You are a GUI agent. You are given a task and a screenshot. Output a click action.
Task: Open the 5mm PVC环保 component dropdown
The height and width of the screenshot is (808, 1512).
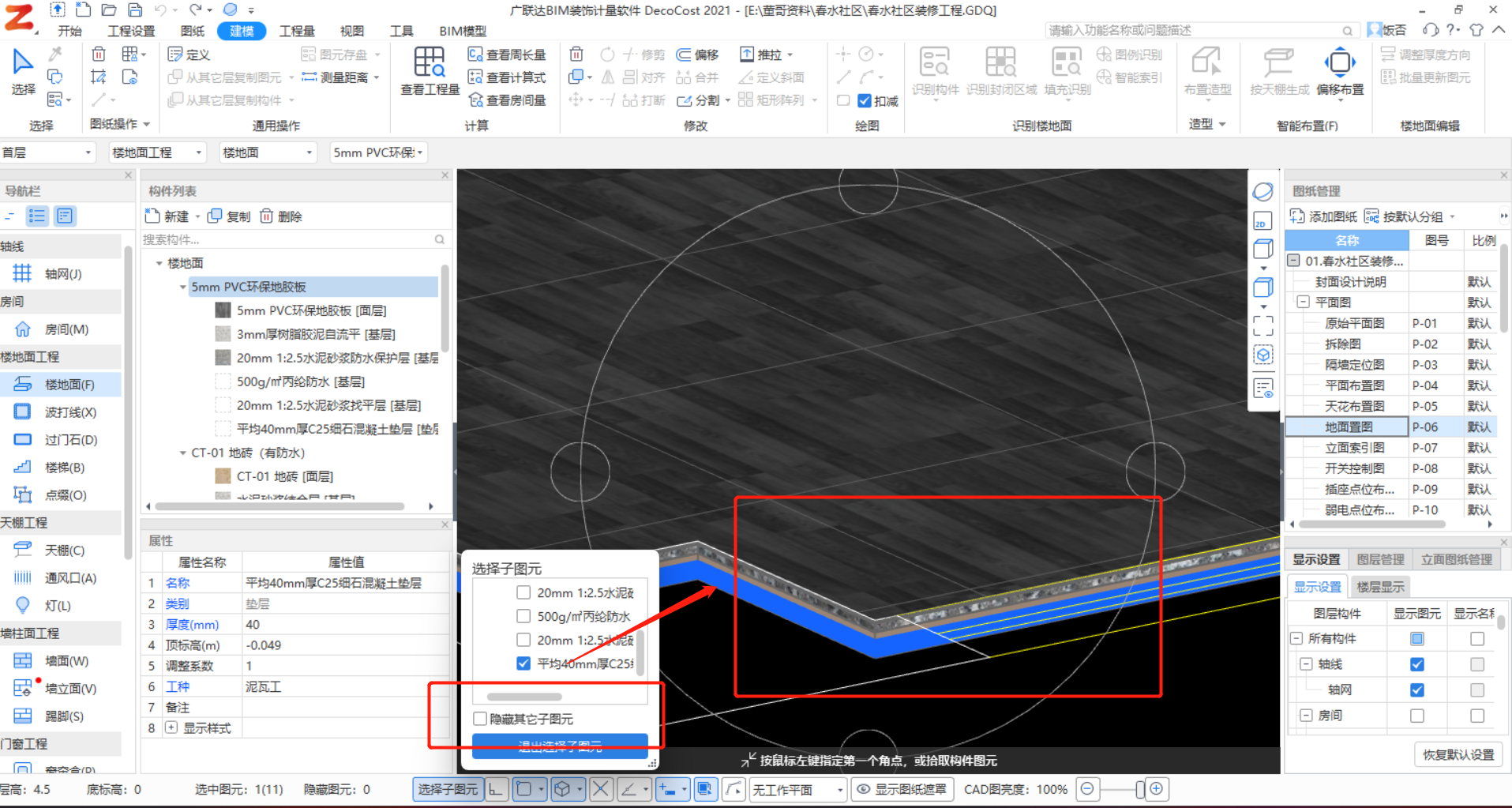point(379,152)
